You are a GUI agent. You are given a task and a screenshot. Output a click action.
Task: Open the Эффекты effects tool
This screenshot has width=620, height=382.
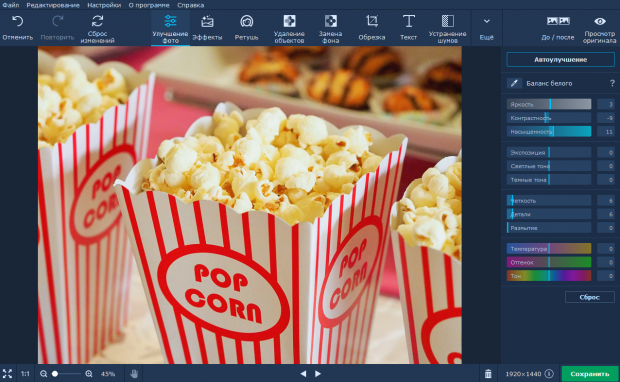click(207, 28)
